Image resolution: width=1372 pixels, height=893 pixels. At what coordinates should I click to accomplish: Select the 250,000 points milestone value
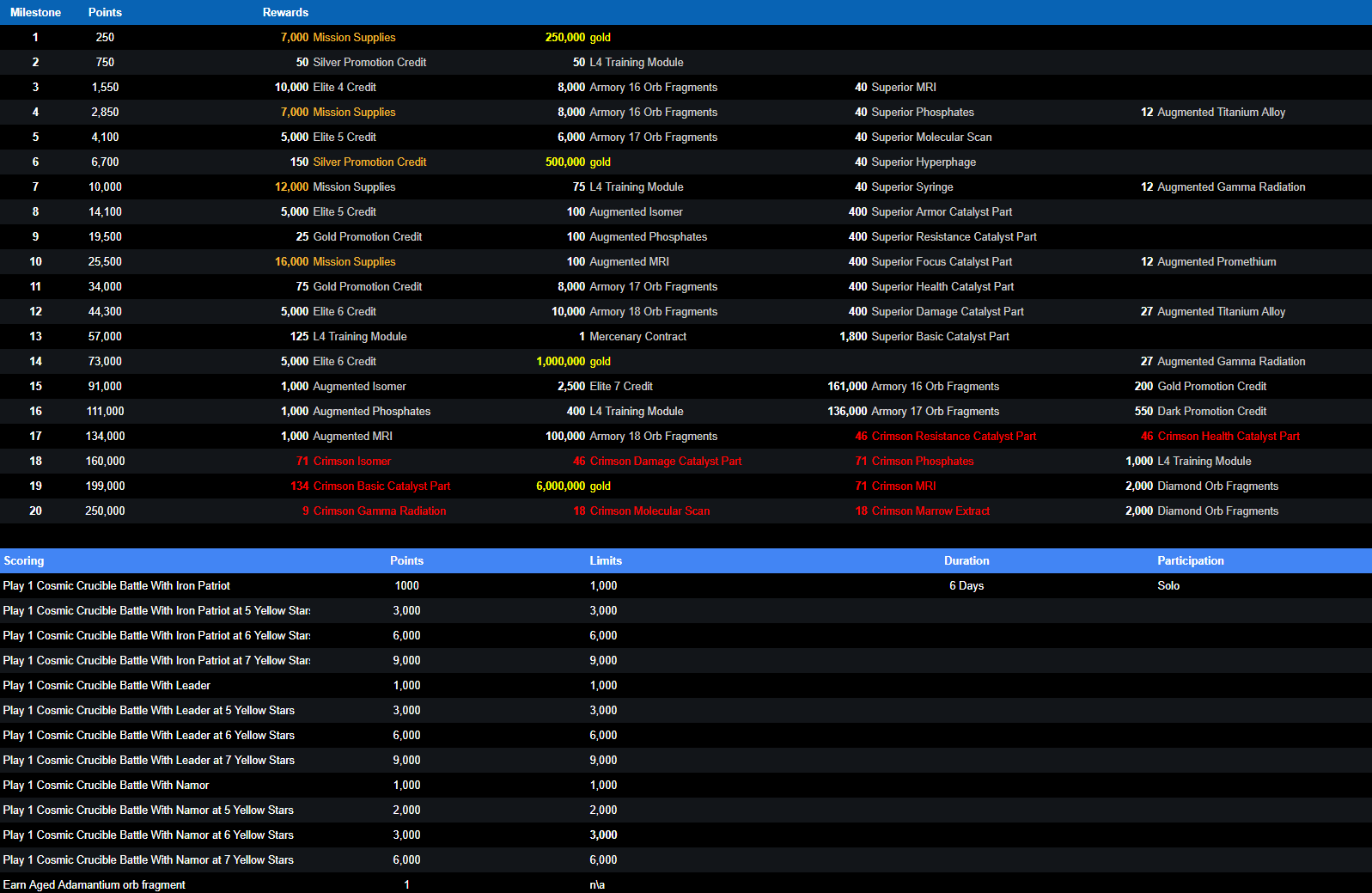[x=105, y=511]
